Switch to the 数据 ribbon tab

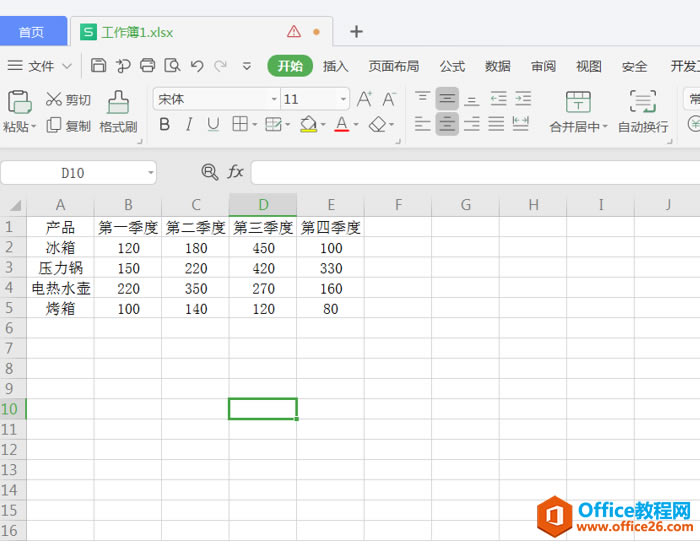(498, 66)
